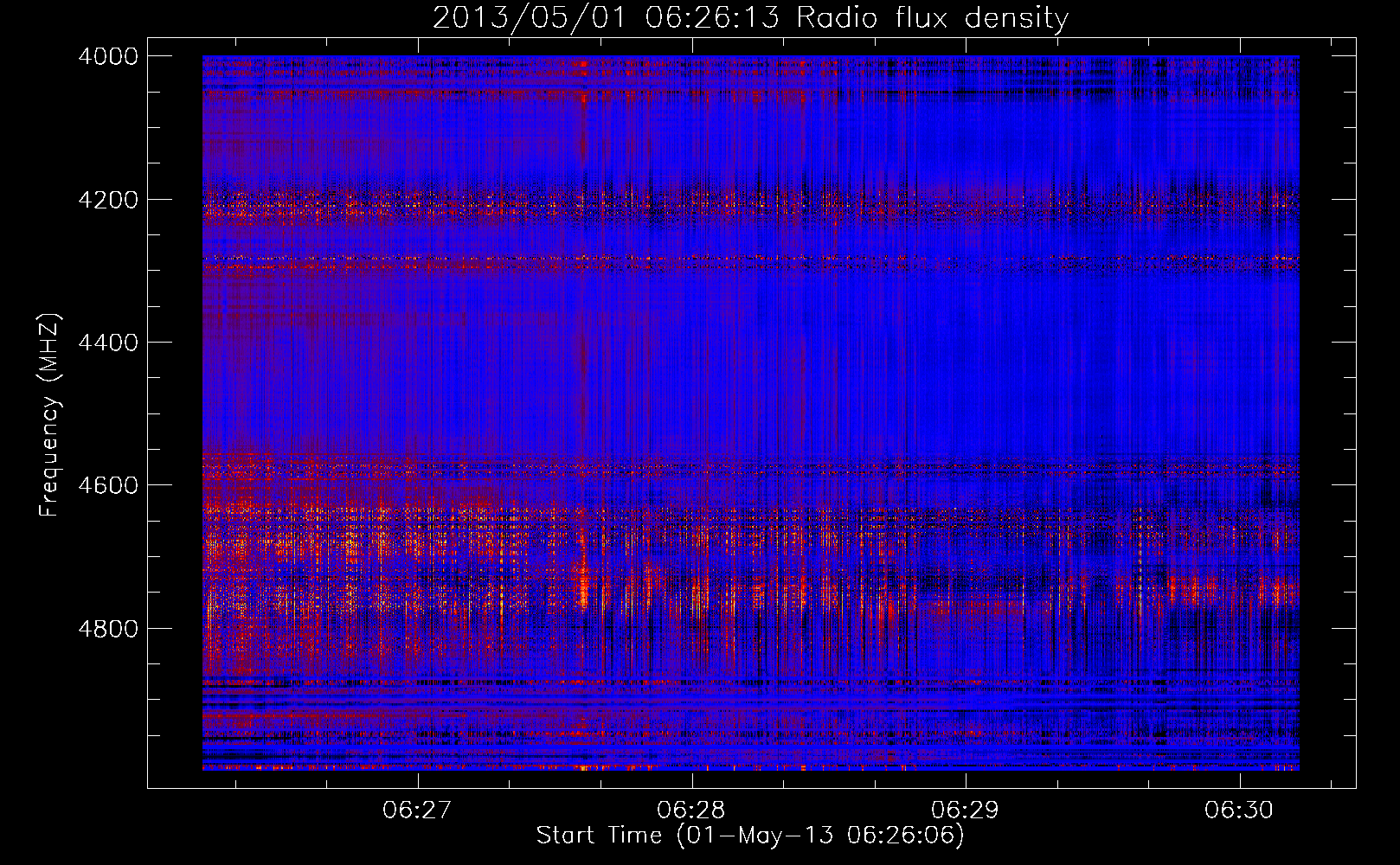Click the 06:30 time tick label
Screen dimensions: 1400x865
(x=1239, y=811)
